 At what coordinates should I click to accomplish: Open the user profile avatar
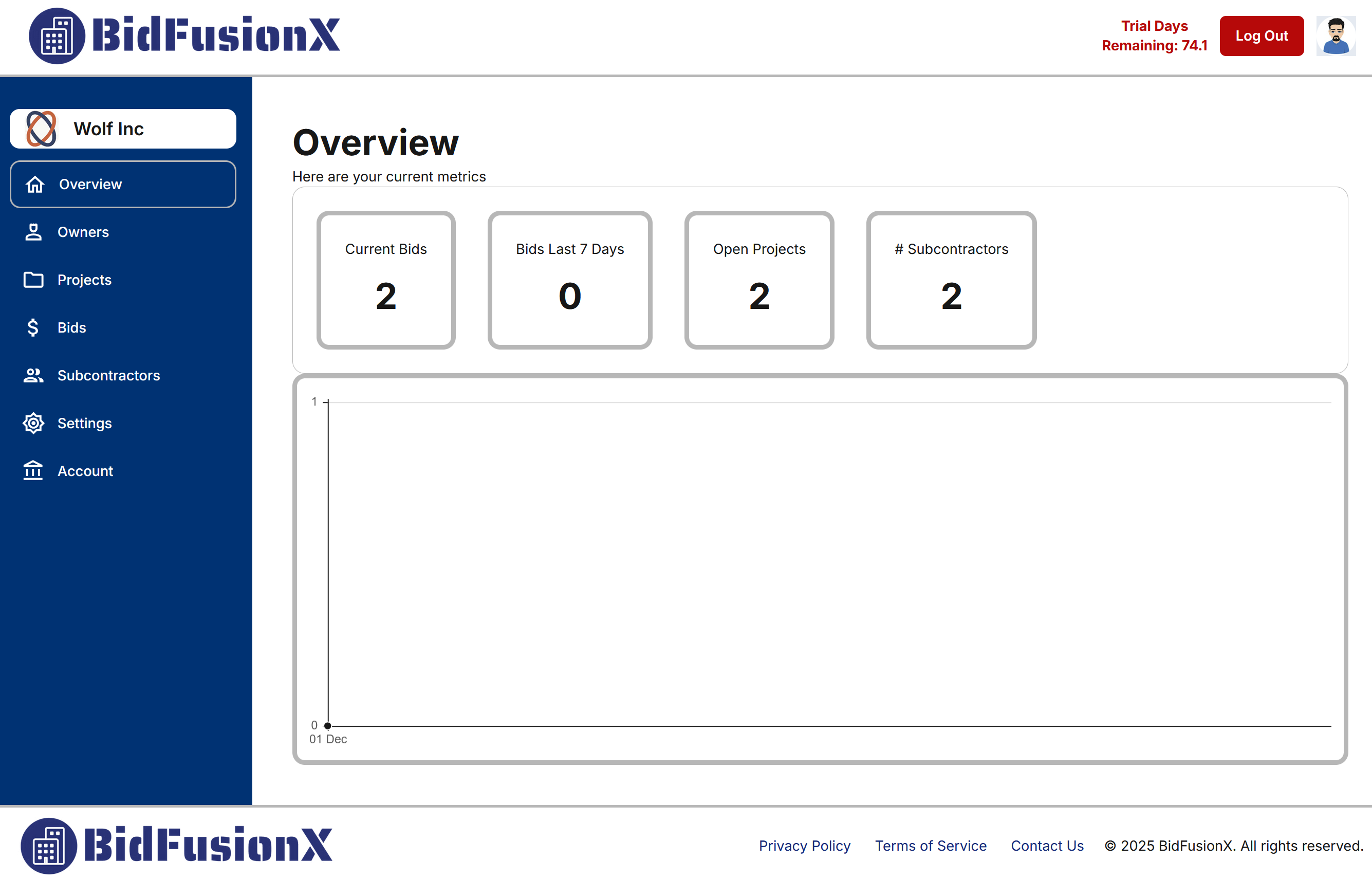1336,36
